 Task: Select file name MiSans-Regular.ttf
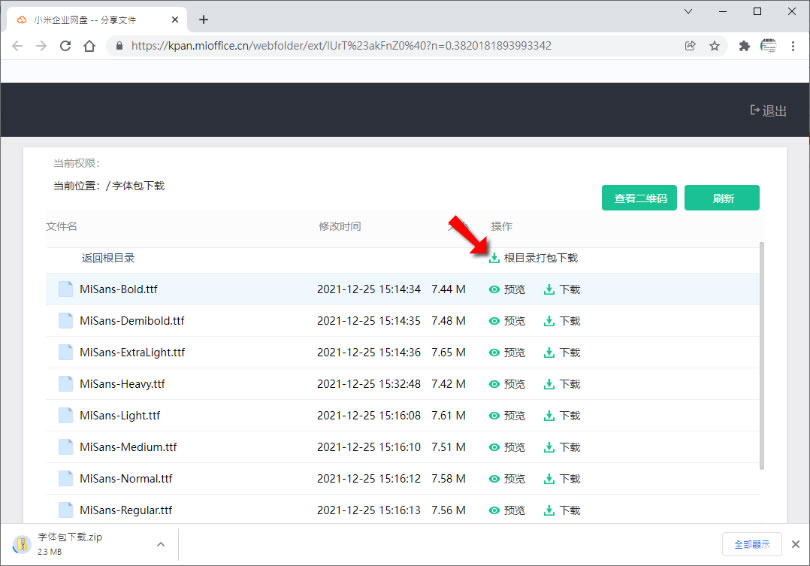tap(126, 510)
